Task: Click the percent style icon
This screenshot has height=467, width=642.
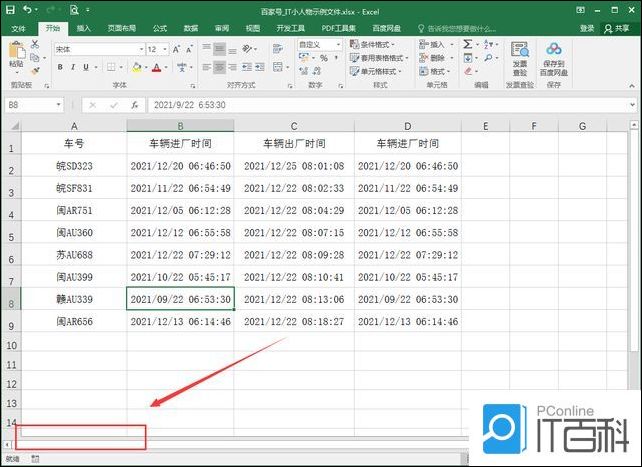Action: [x=324, y=58]
